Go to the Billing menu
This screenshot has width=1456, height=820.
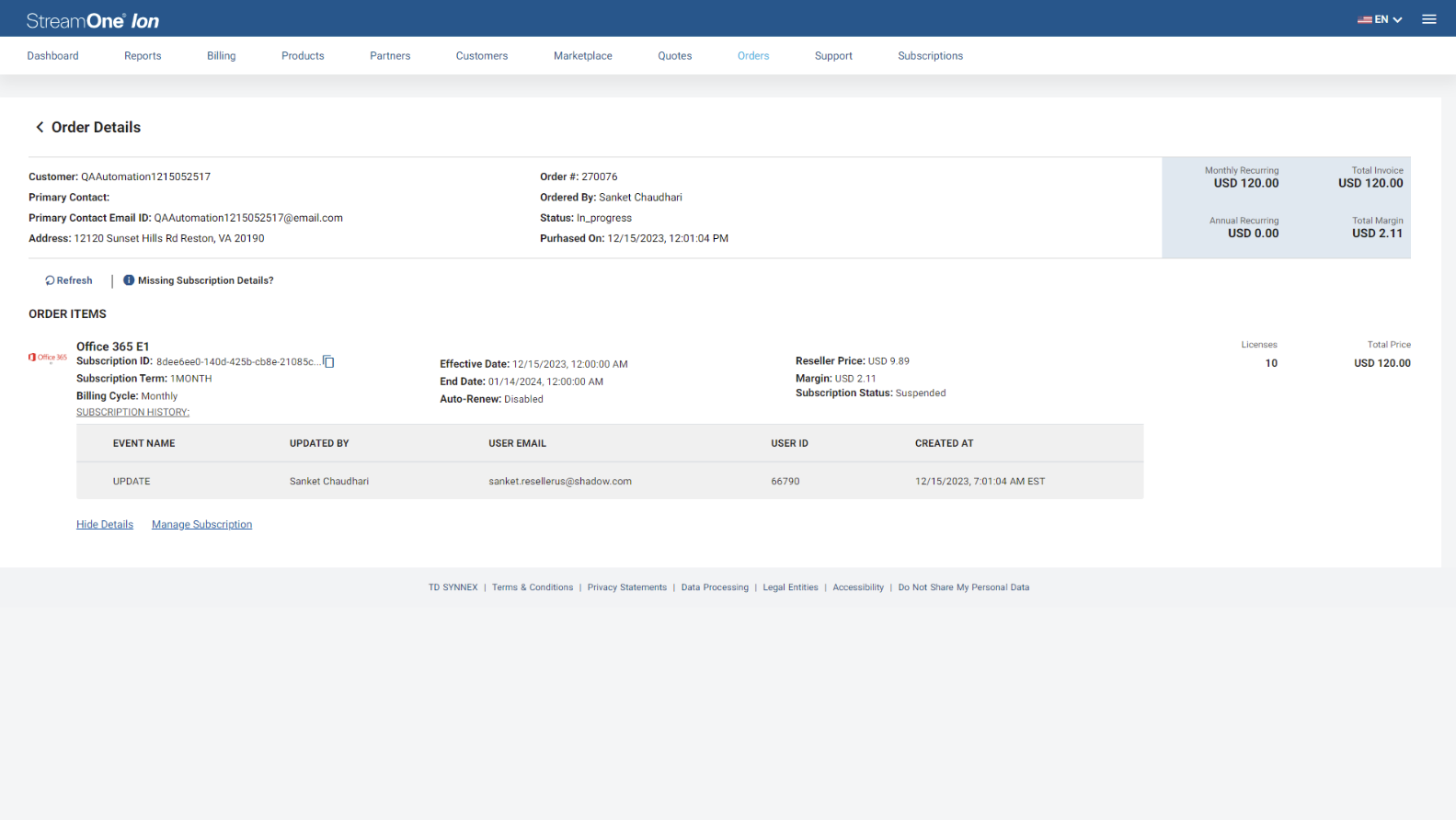click(x=221, y=56)
